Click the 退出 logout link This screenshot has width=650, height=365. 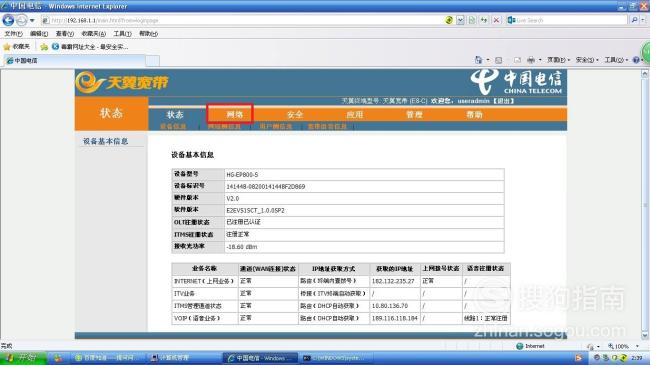(x=504, y=101)
